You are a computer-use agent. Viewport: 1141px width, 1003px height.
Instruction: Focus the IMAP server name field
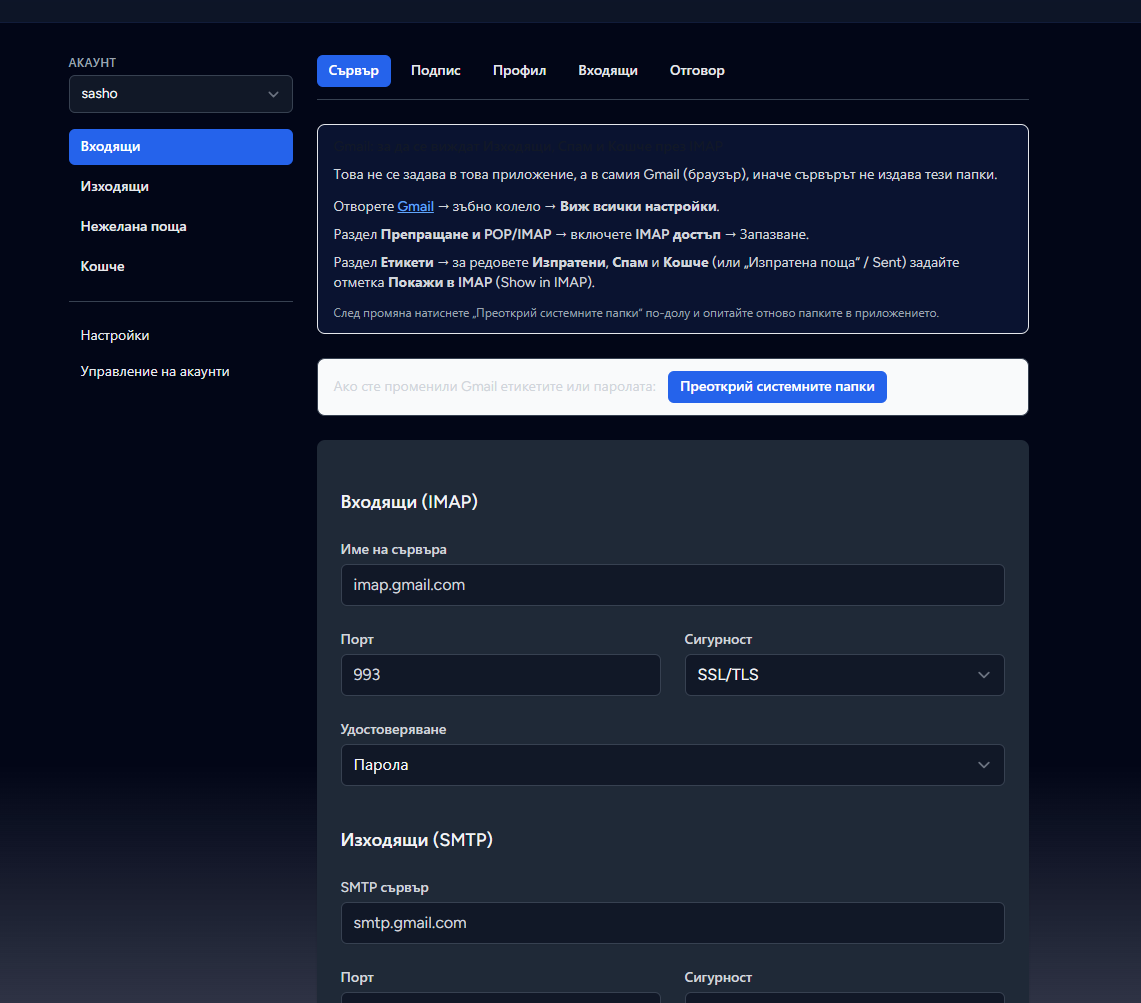click(672, 585)
